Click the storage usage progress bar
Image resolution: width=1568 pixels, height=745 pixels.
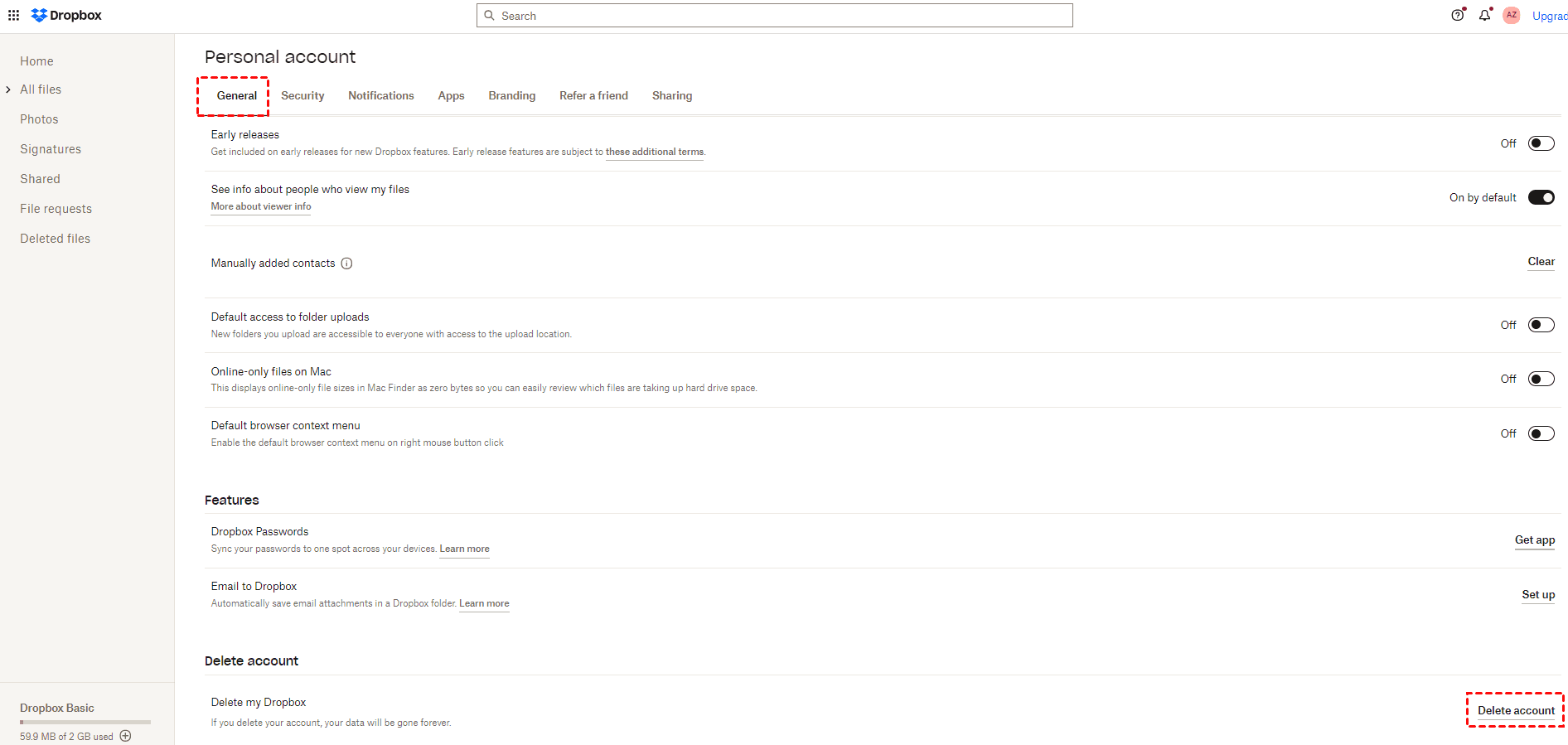(x=85, y=723)
